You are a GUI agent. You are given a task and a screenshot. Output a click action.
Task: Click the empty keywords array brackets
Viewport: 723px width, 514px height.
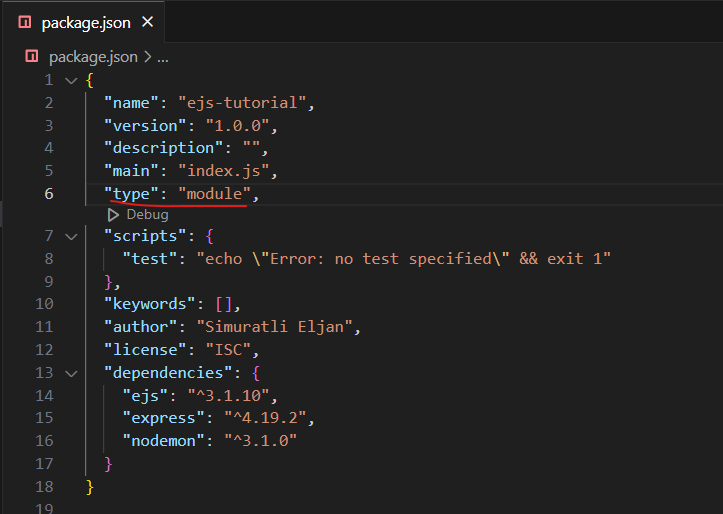pos(224,304)
